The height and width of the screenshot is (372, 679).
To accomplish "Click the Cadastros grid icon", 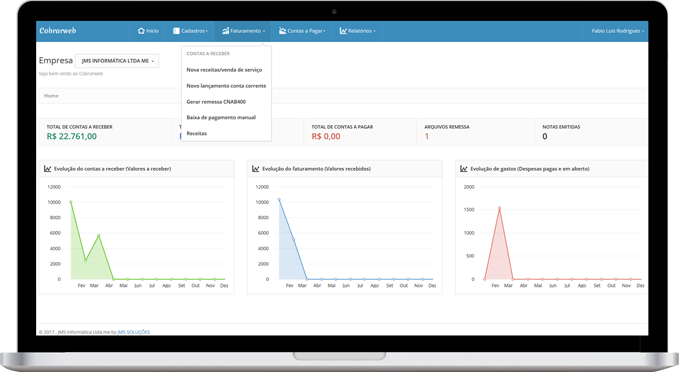I will pyautogui.click(x=176, y=31).
